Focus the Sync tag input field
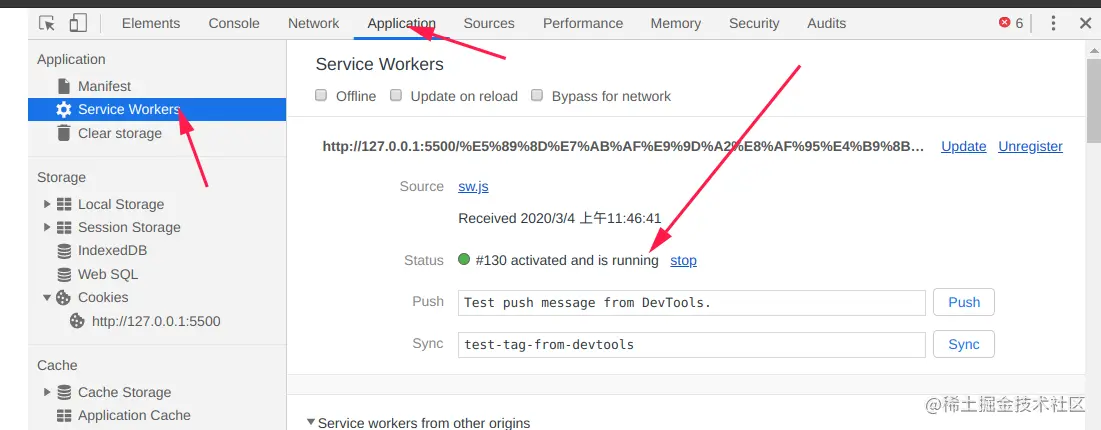 pyautogui.click(x=692, y=345)
